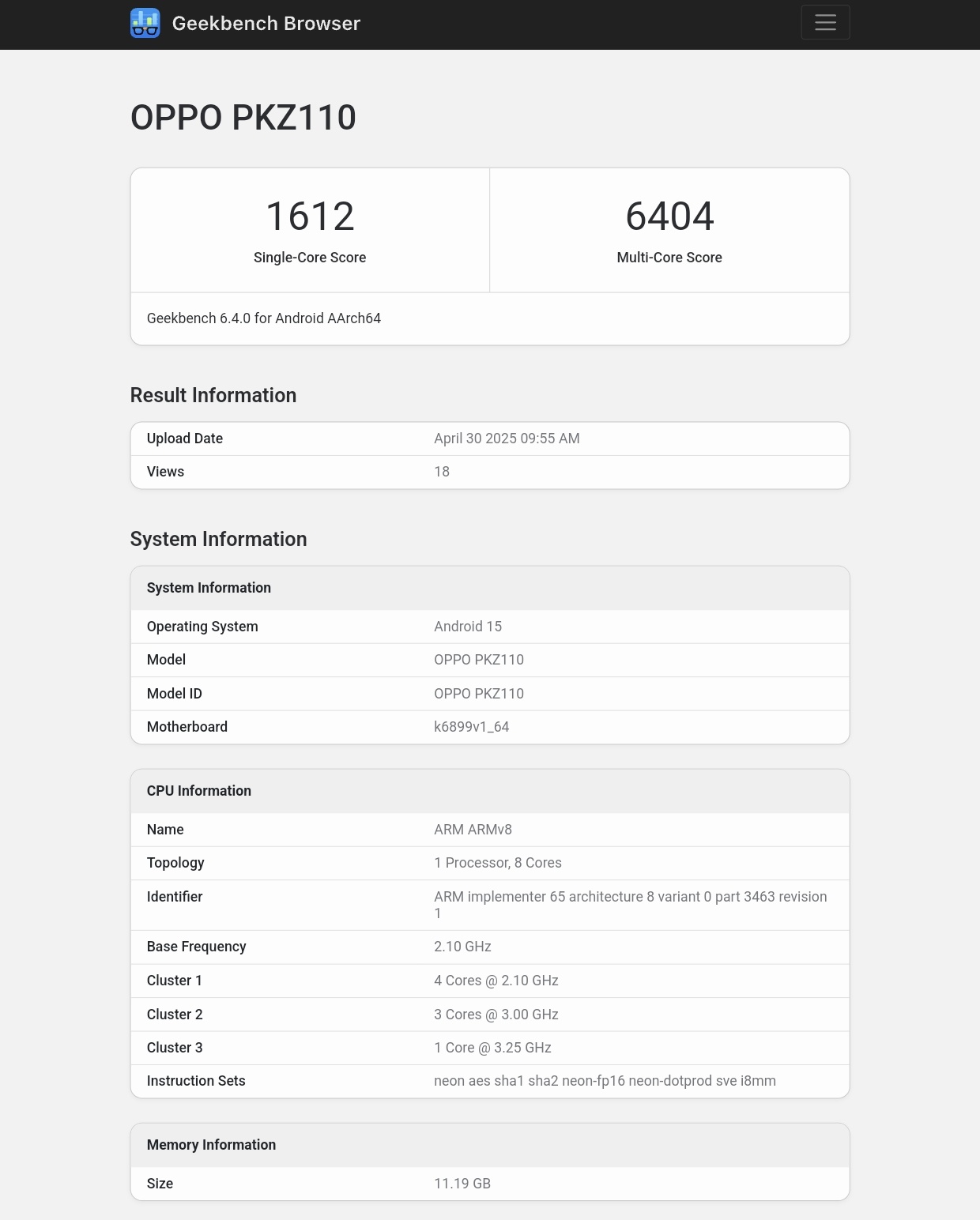Screen dimensions: 980x1220
Task: Click the Model OPPO PKZ110 row
Action: pyautogui.click(x=490, y=660)
